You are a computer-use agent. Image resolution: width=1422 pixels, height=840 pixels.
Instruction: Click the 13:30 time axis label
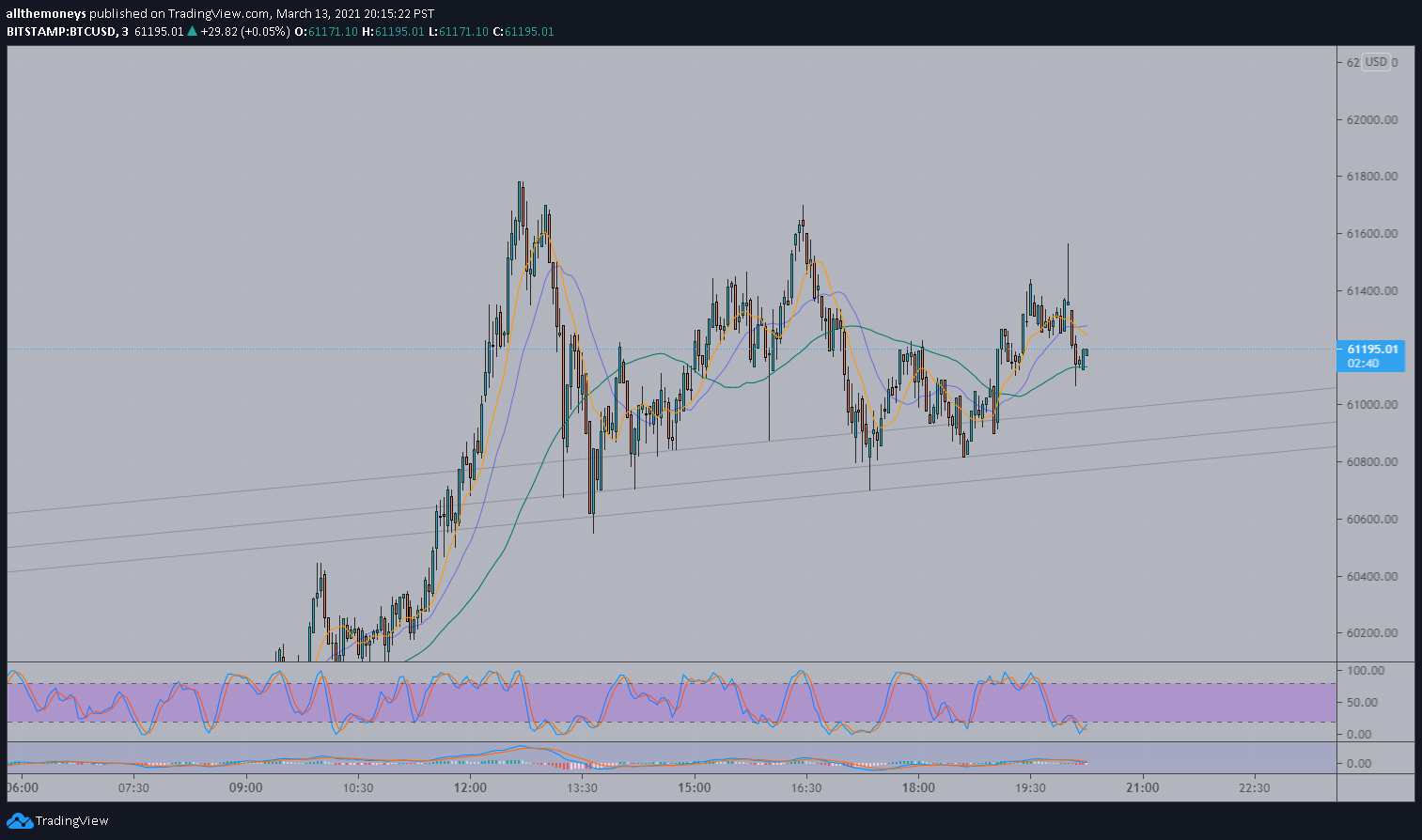coord(583,787)
